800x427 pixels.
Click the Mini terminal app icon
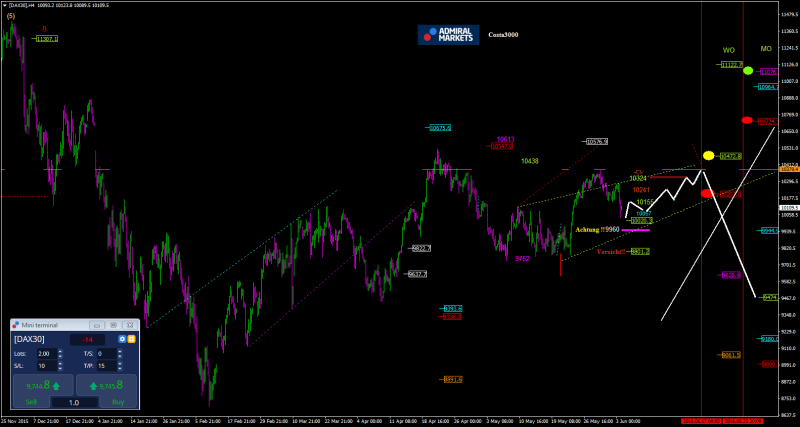point(16,325)
